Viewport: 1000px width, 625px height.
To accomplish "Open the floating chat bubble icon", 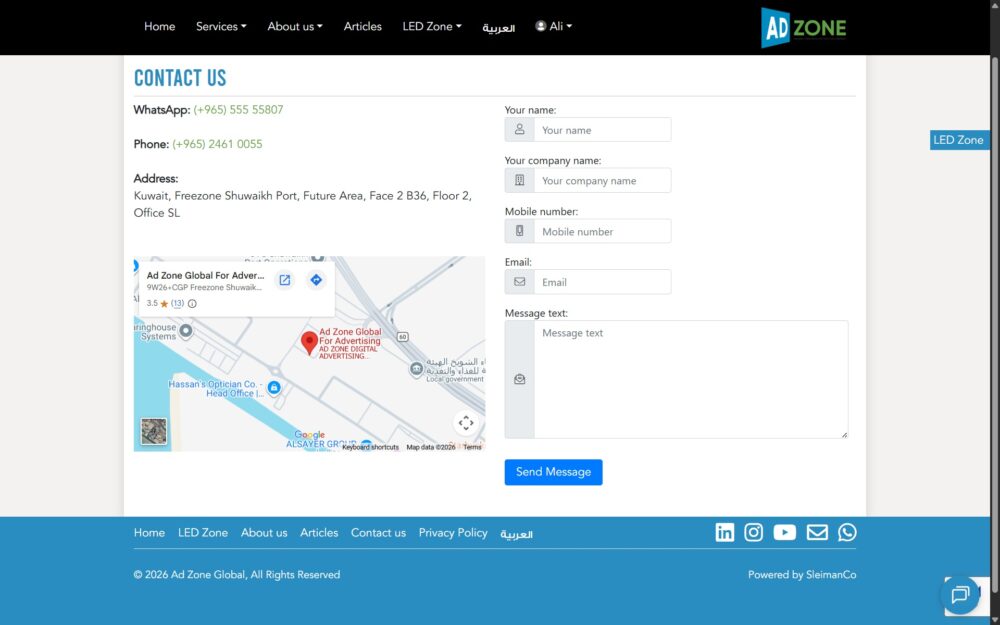I will [x=960, y=595].
